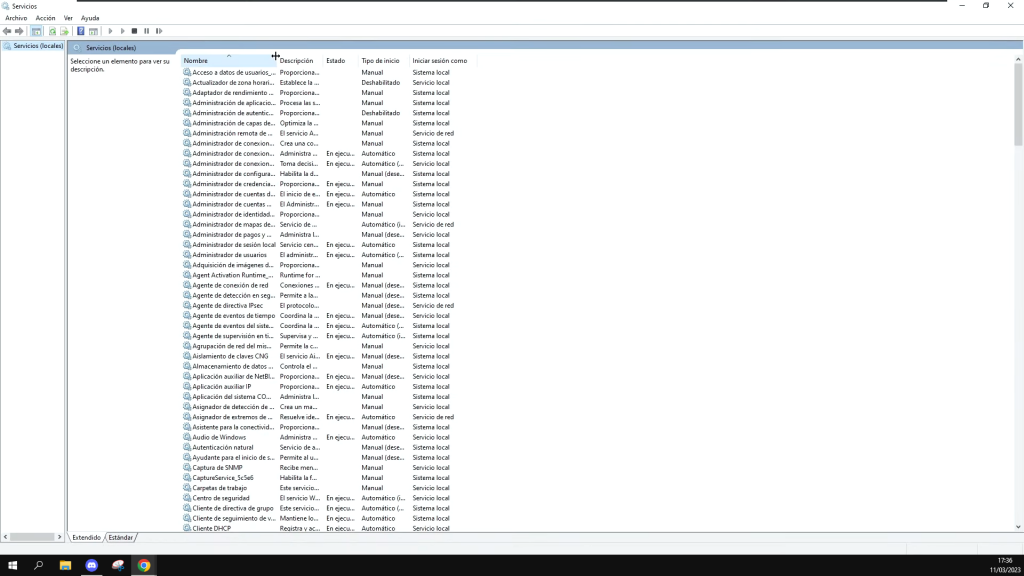The height and width of the screenshot is (576, 1024).
Task: Open Discord from the taskbar
Action: [91, 565]
